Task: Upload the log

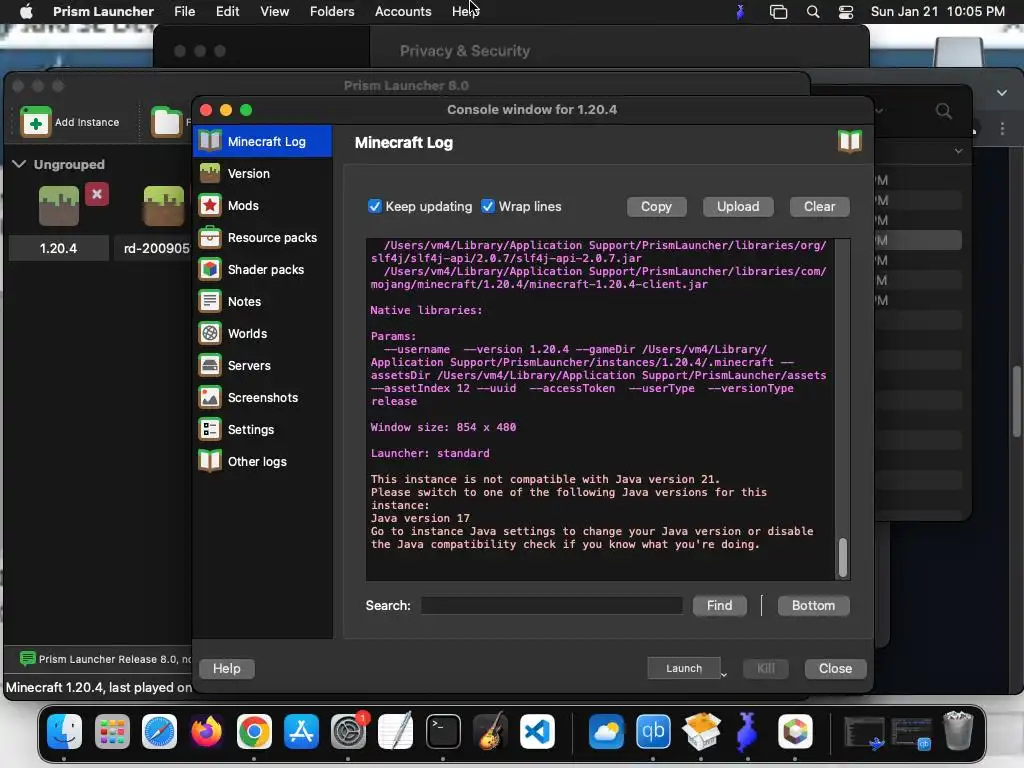Action: tap(738, 206)
